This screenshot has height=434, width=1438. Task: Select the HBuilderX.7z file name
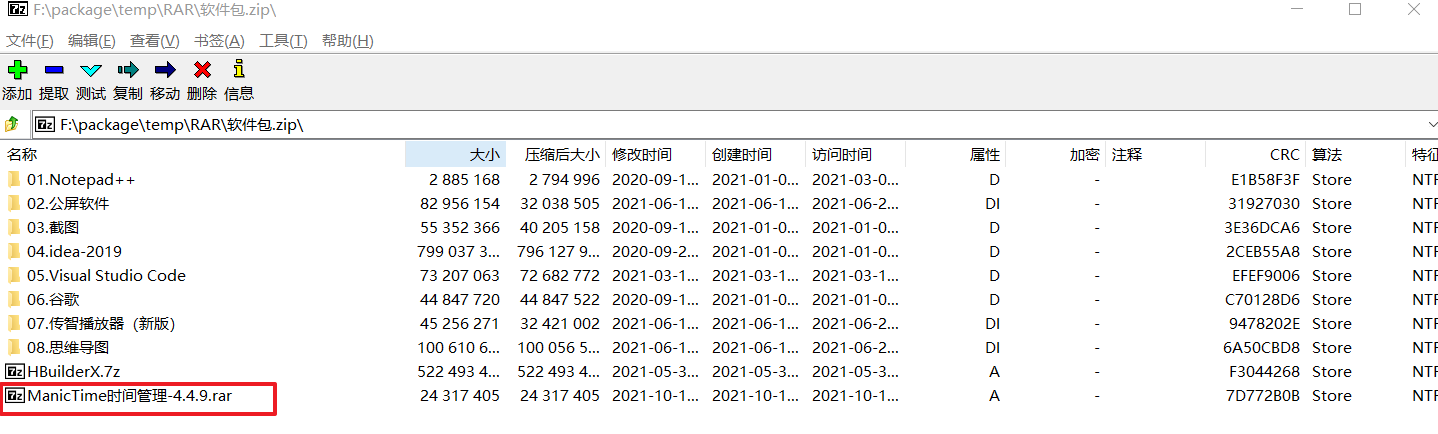click(x=75, y=372)
